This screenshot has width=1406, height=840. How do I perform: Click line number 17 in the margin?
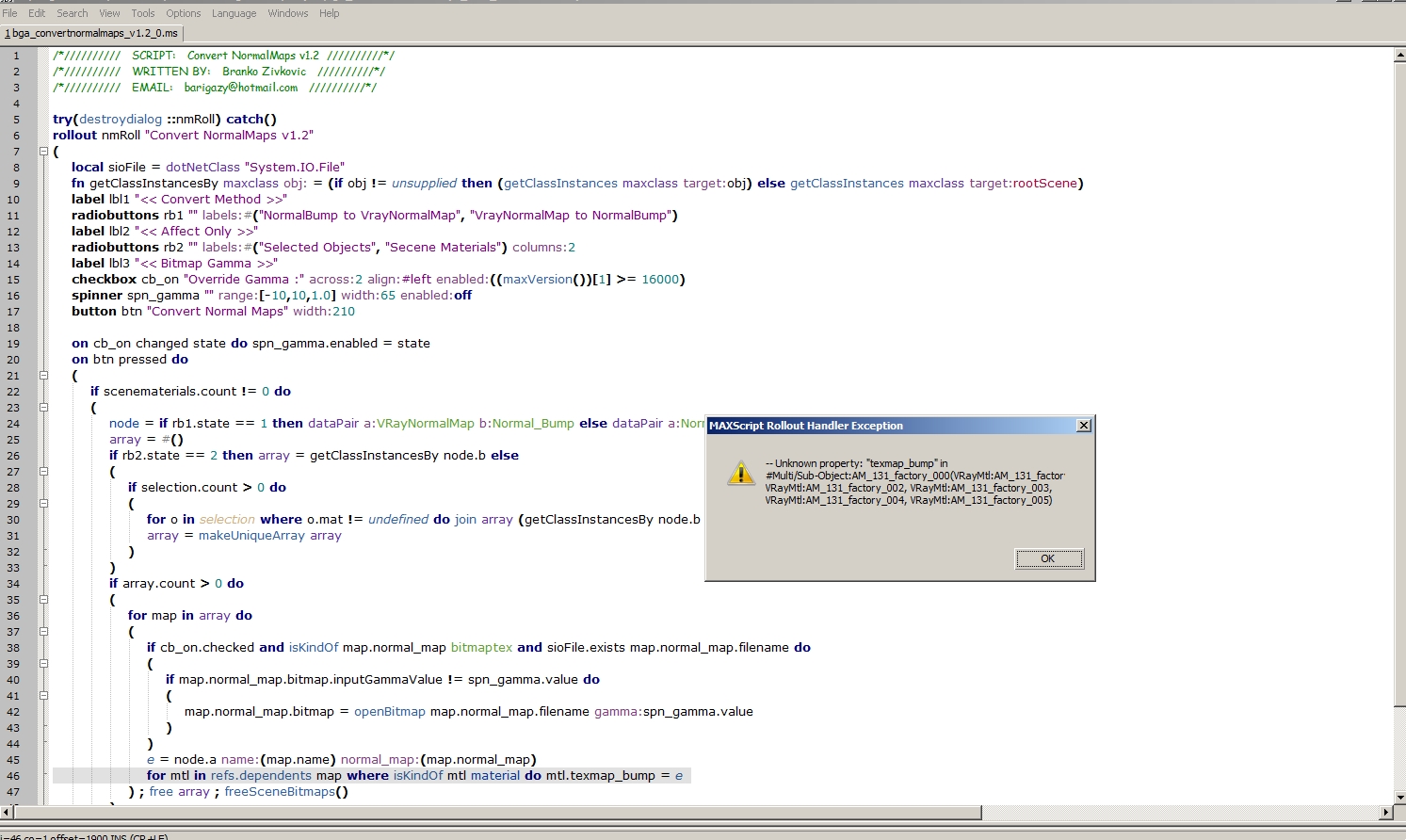point(14,312)
